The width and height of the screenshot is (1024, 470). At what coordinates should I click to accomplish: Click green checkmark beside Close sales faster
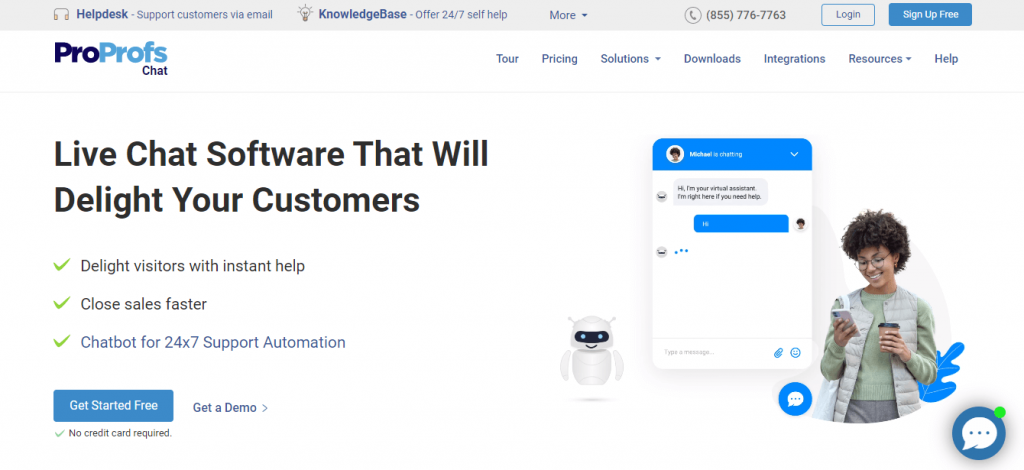(62, 303)
